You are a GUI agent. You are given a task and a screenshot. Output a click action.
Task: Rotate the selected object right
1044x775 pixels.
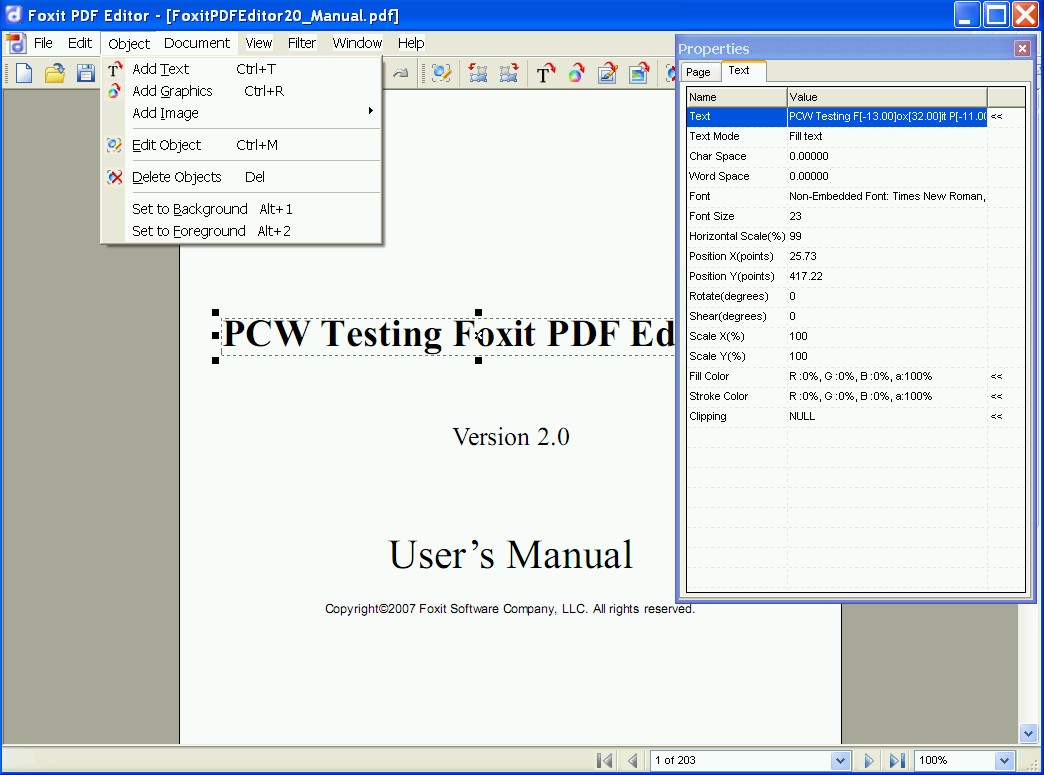coord(509,73)
